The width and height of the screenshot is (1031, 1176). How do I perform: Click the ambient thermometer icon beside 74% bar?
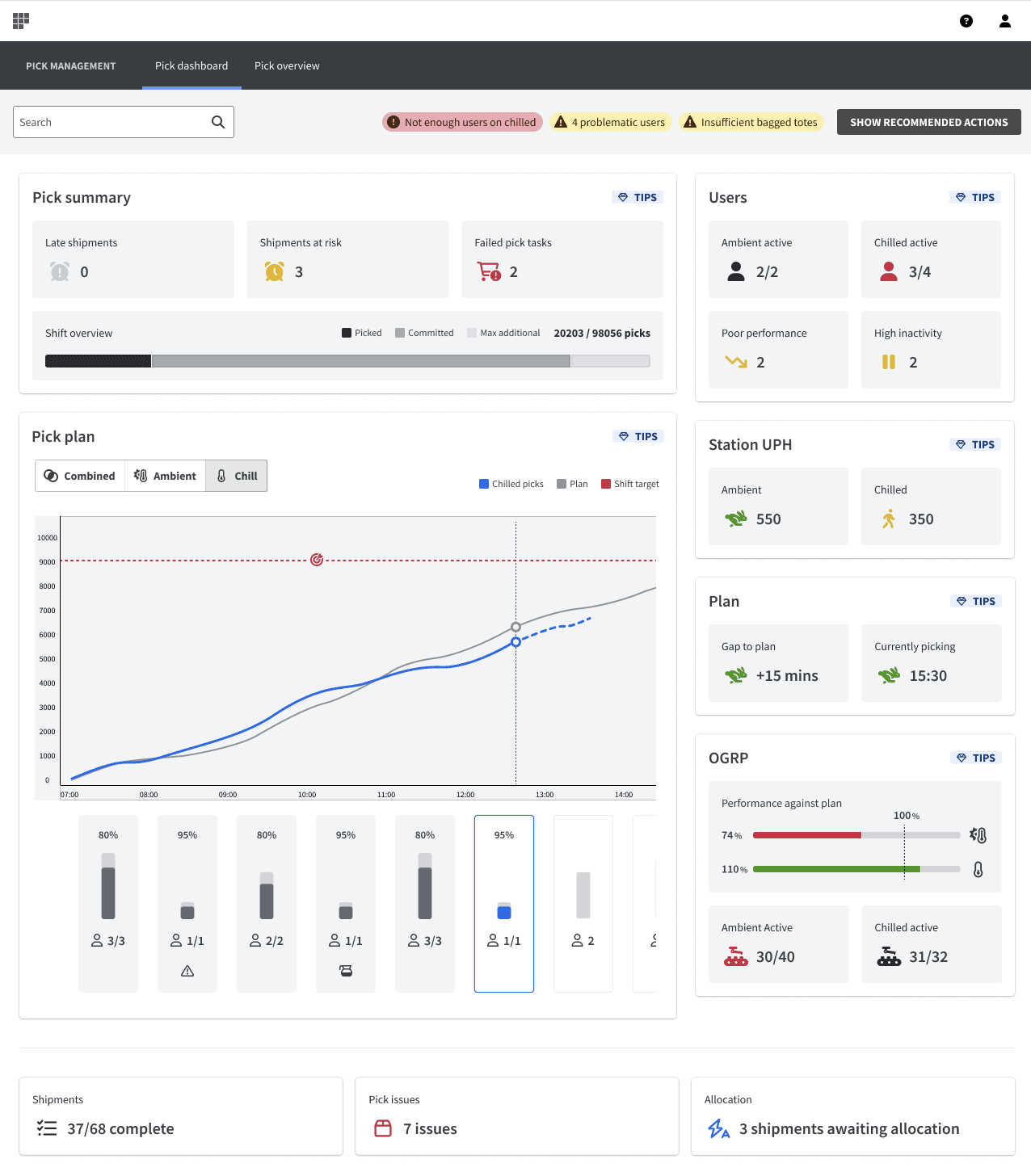pyautogui.click(x=978, y=835)
